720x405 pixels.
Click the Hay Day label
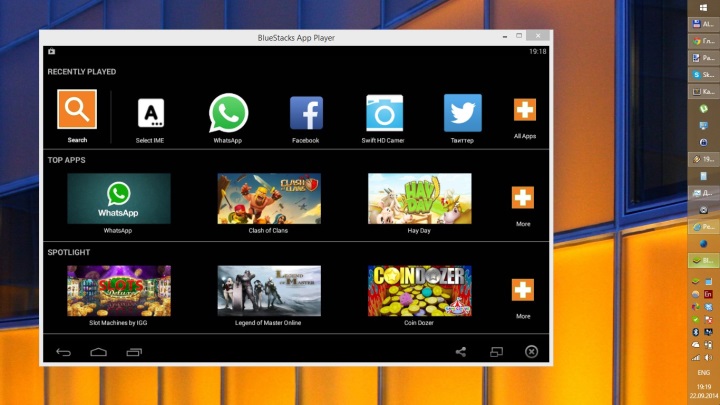tap(419, 231)
